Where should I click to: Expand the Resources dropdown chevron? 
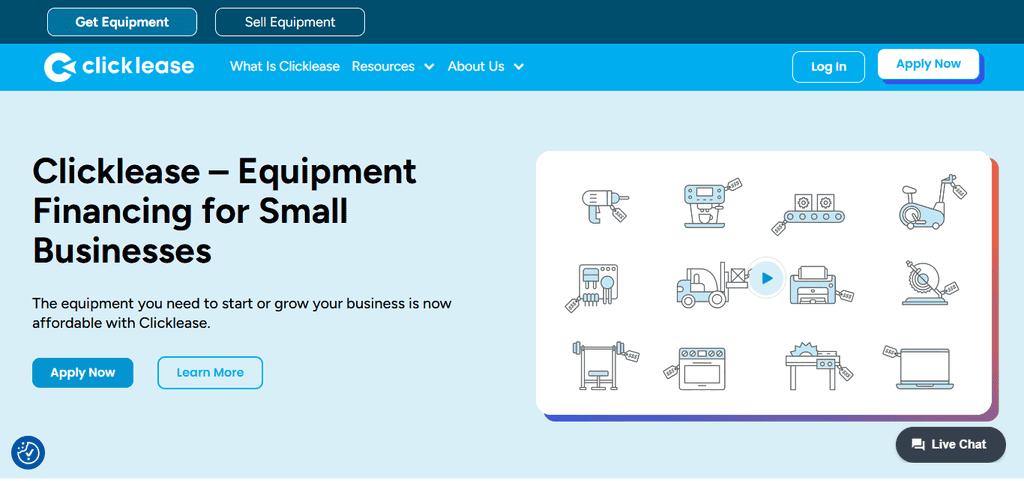tap(429, 67)
